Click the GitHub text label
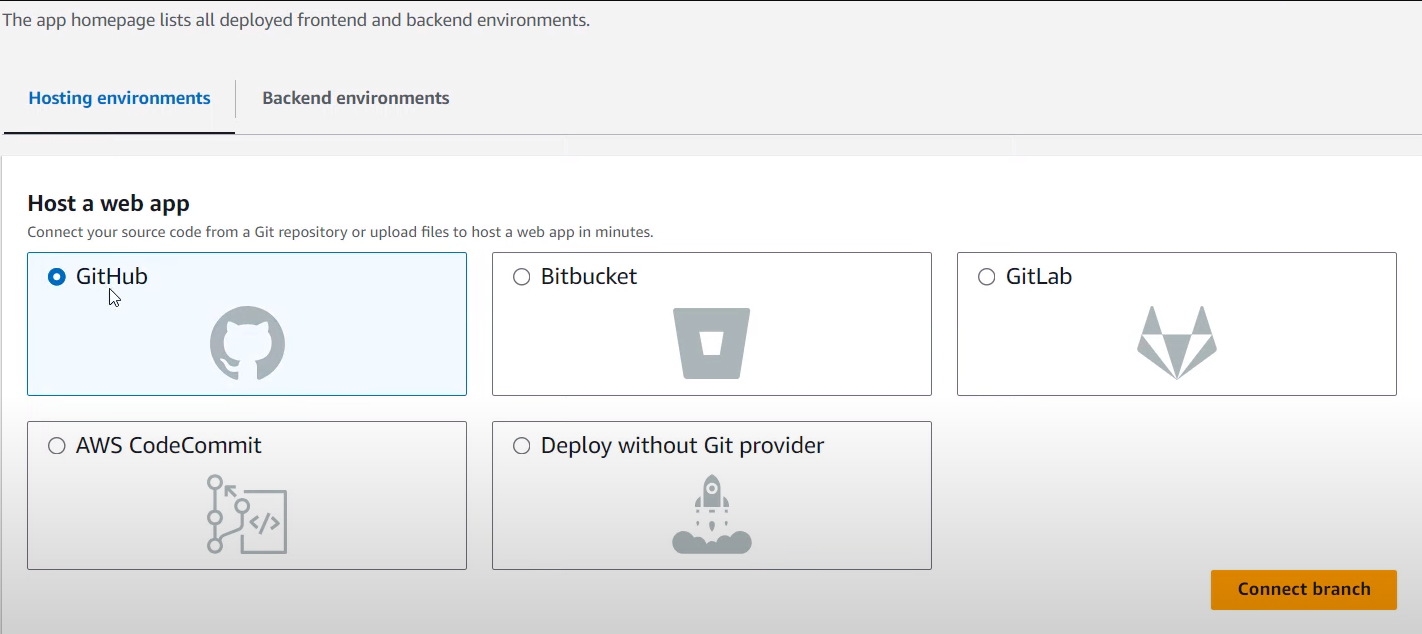The height and width of the screenshot is (634, 1422). tap(112, 277)
